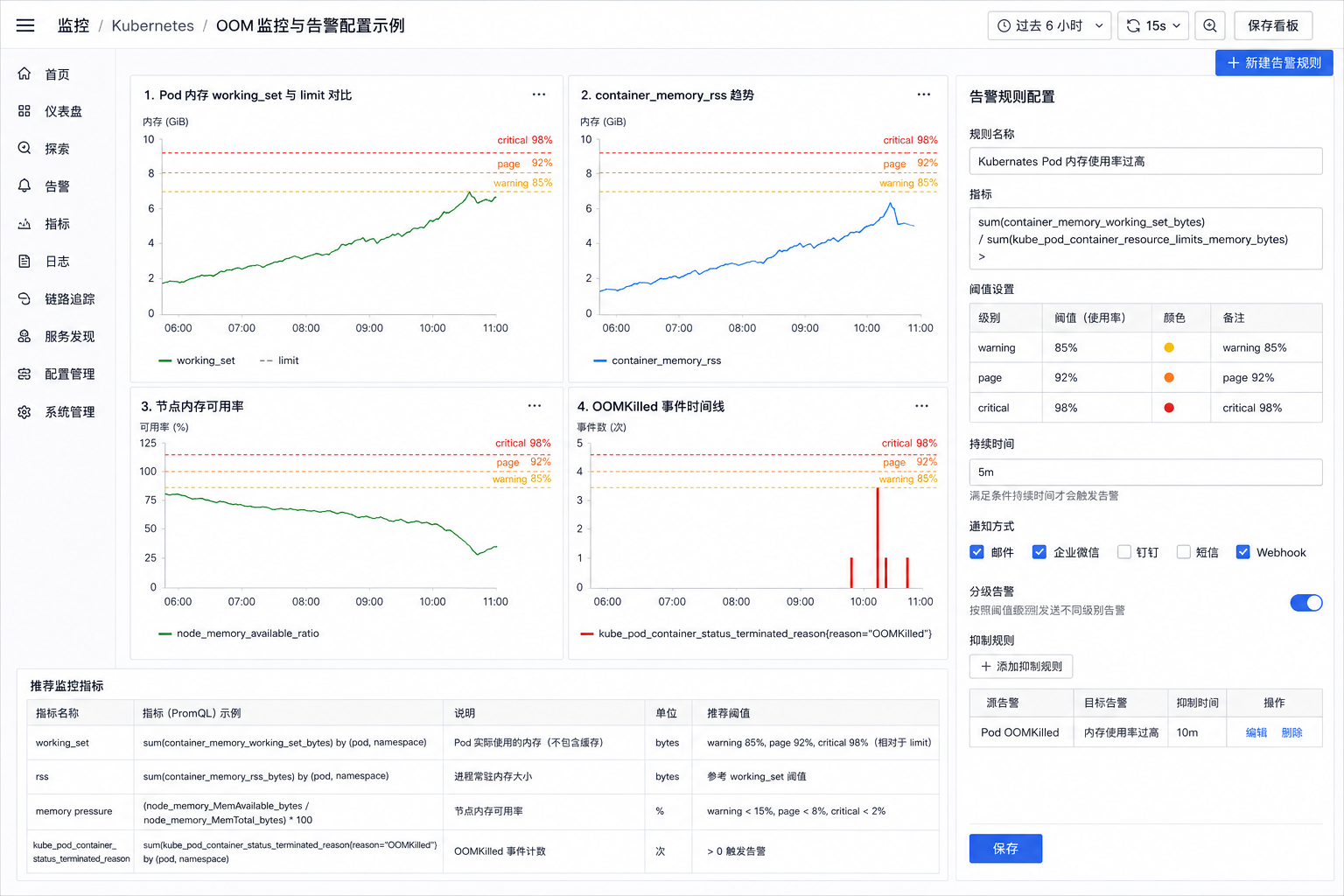Screen dimensions: 1344x896
Task: Open more options for OOMKilled 事件时间线 panel
Action: pyautogui.click(x=921, y=406)
